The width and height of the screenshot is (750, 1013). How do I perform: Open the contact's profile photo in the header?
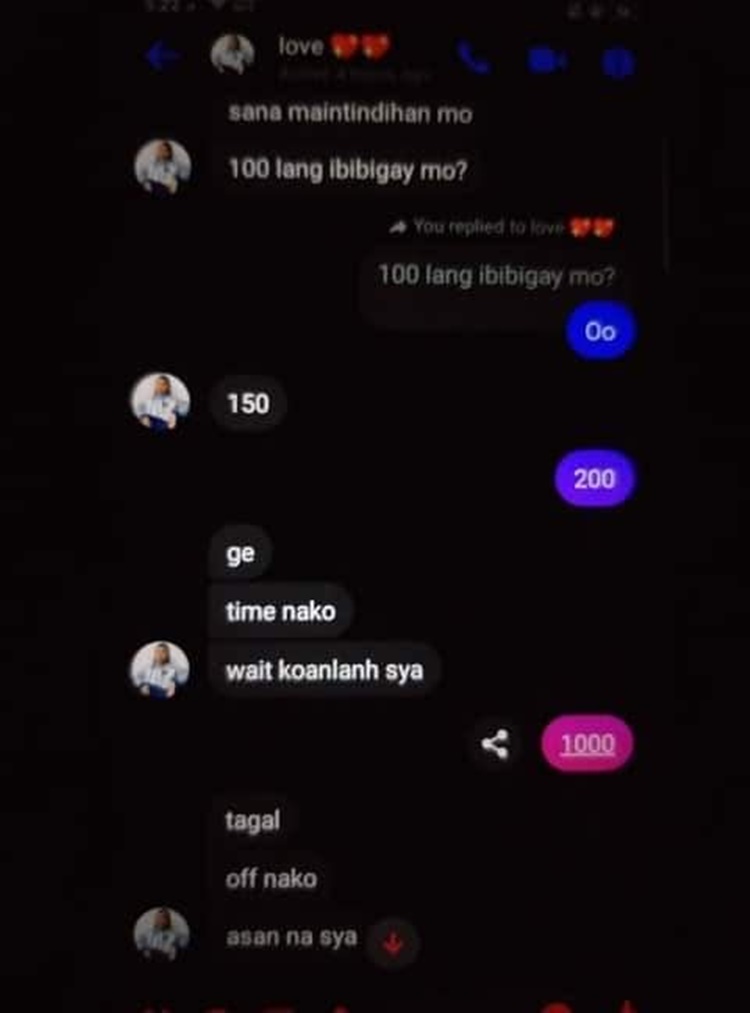coord(233,54)
